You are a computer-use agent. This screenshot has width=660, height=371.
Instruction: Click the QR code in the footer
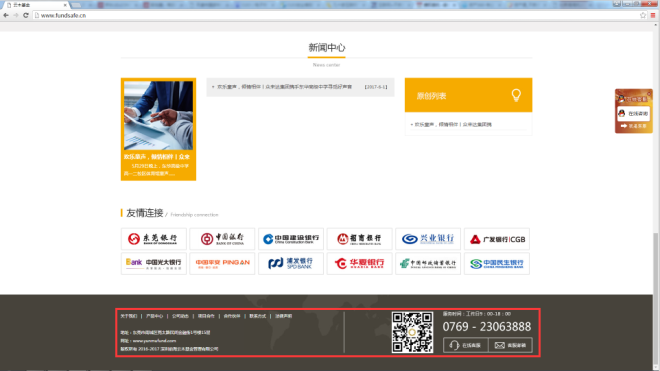click(412, 332)
